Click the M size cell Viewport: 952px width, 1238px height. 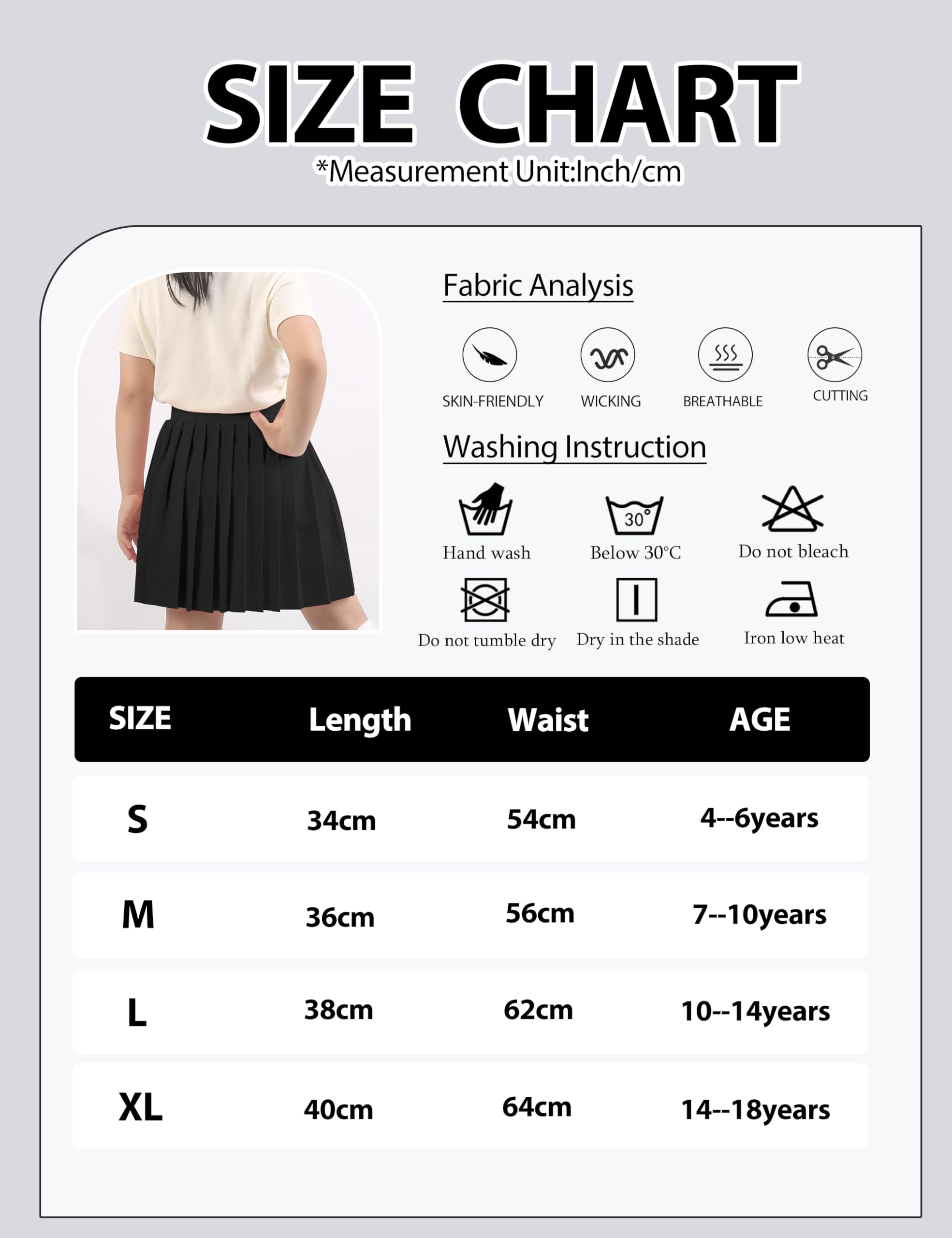pos(138,914)
